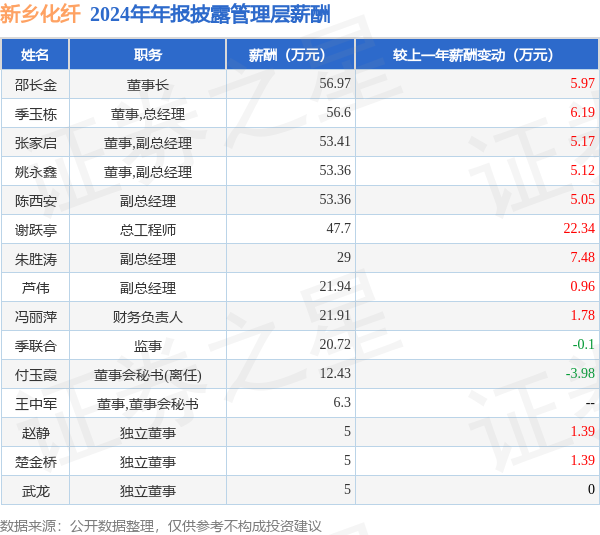
Task: Click salary value 21.94
Action: pos(335,286)
